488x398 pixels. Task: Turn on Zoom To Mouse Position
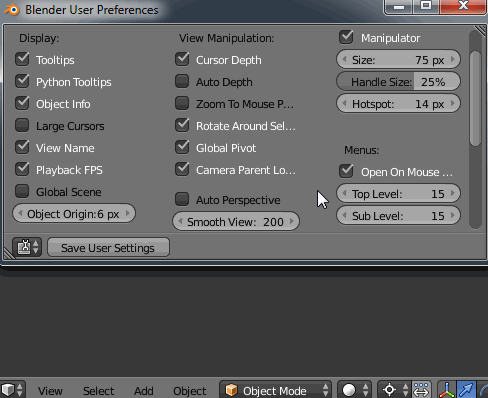click(x=182, y=104)
